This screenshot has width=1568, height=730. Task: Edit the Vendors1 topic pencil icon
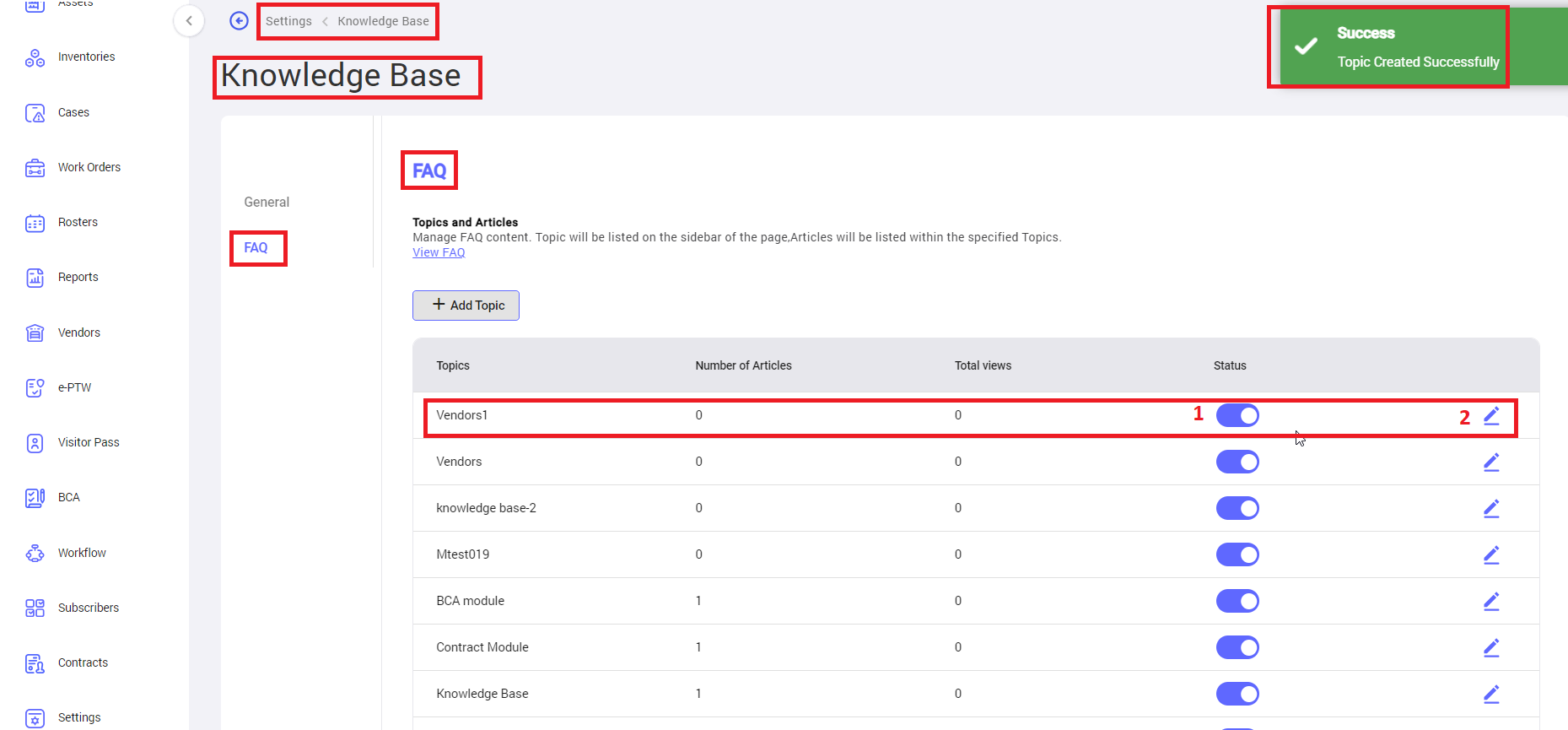pos(1491,415)
